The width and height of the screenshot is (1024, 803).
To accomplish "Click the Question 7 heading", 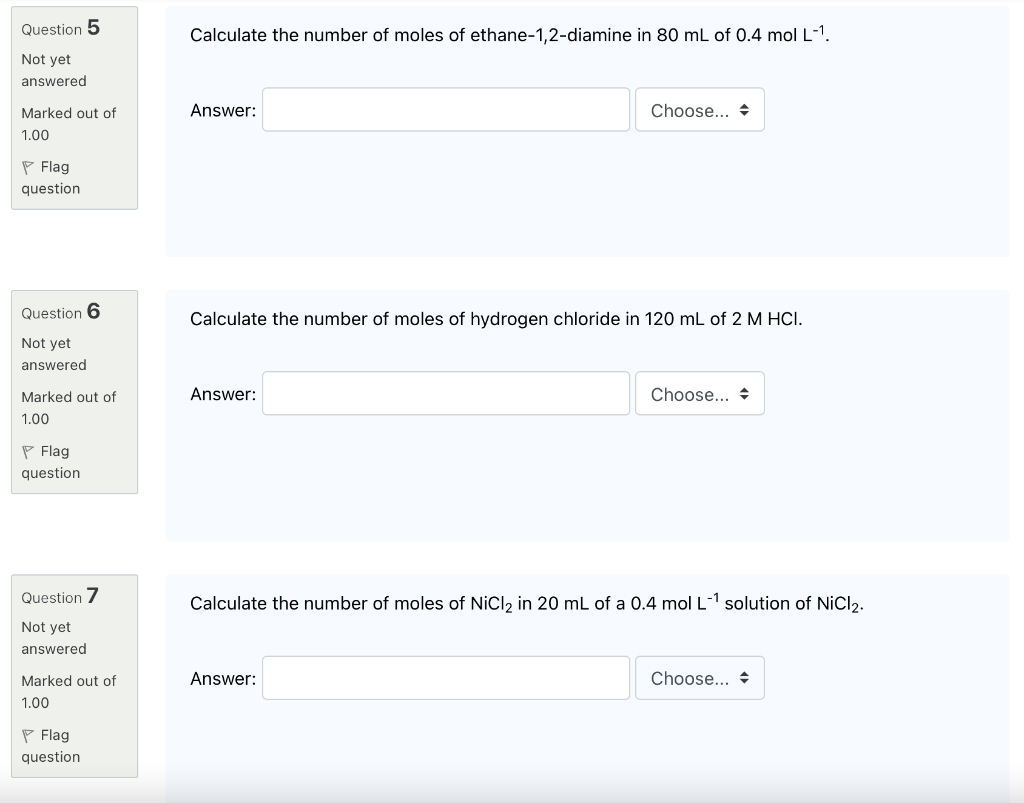I will tap(61, 597).
